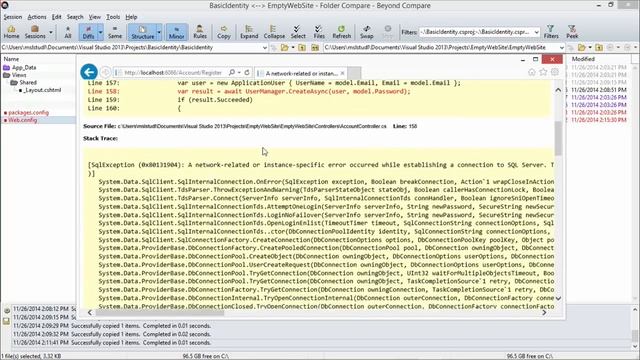Click the Name column header
Screen dimensions: 640x360
click(x=11, y=59)
